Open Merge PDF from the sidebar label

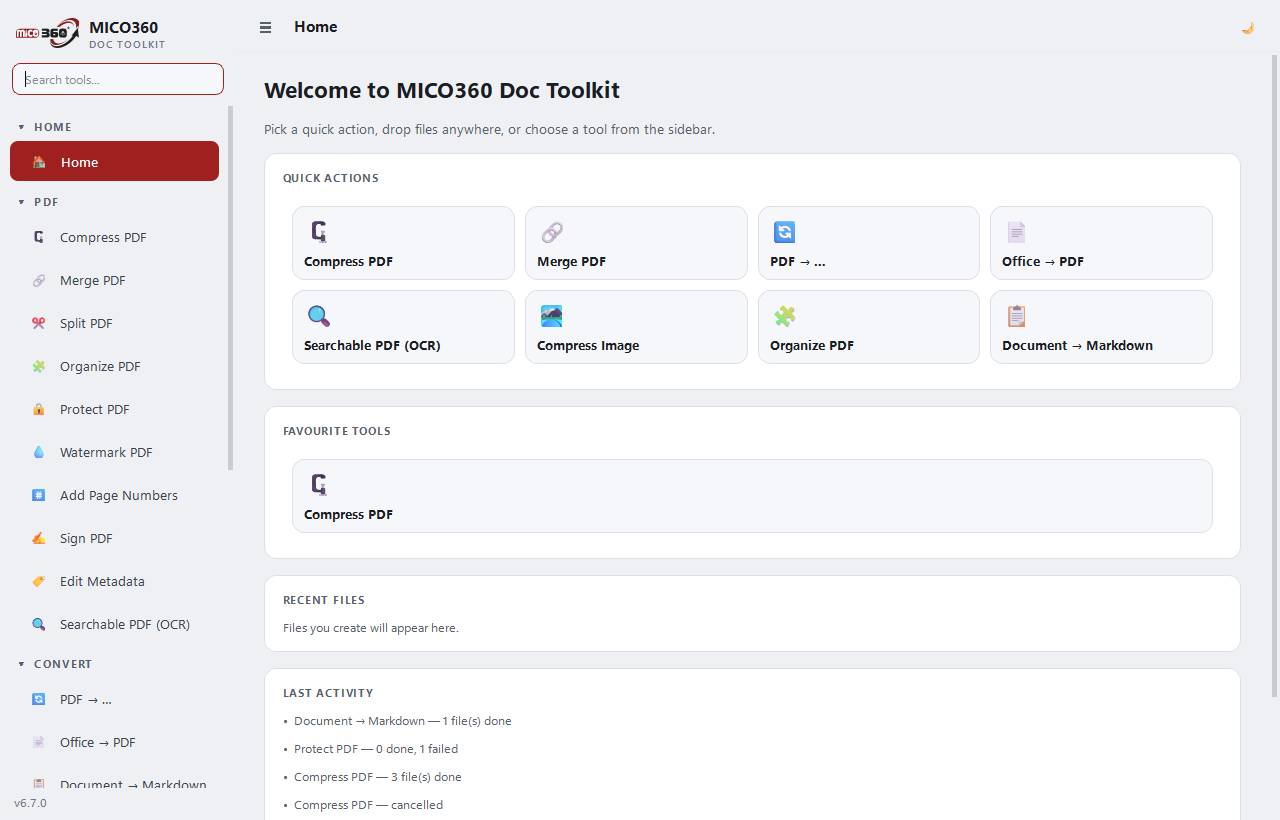pyautogui.click(x=93, y=280)
